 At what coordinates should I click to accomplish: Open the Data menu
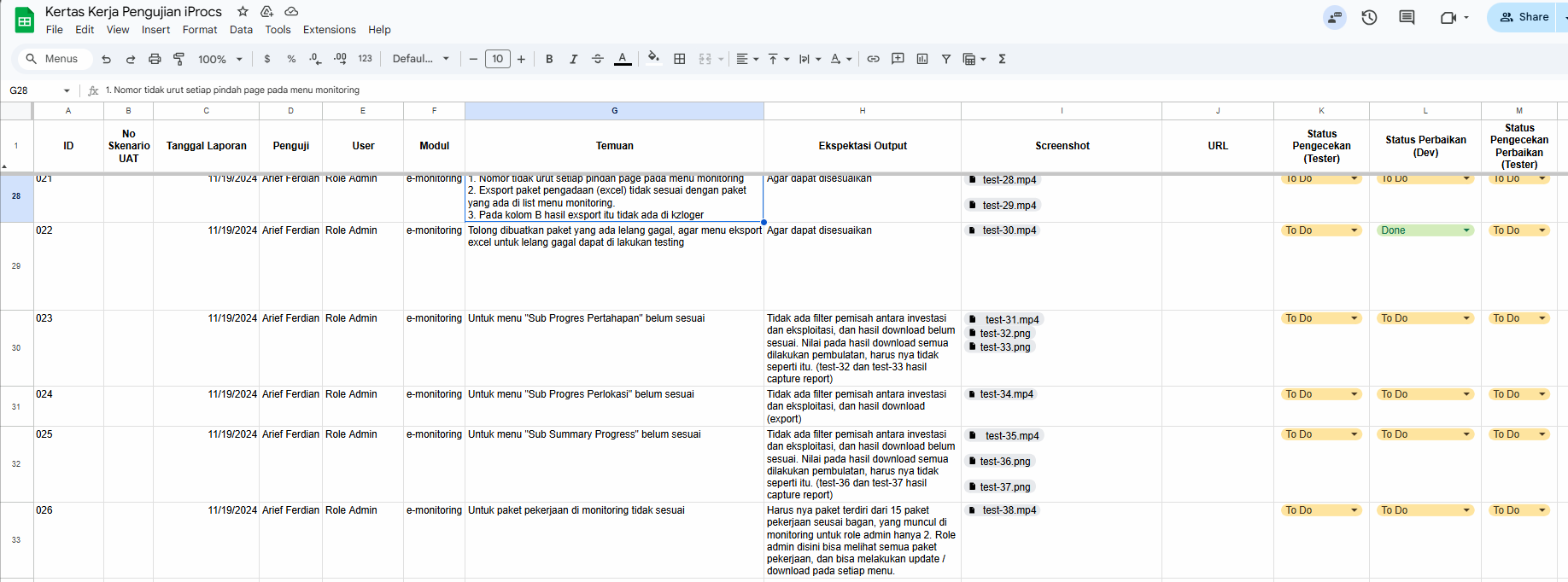pyautogui.click(x=241, y=30)
